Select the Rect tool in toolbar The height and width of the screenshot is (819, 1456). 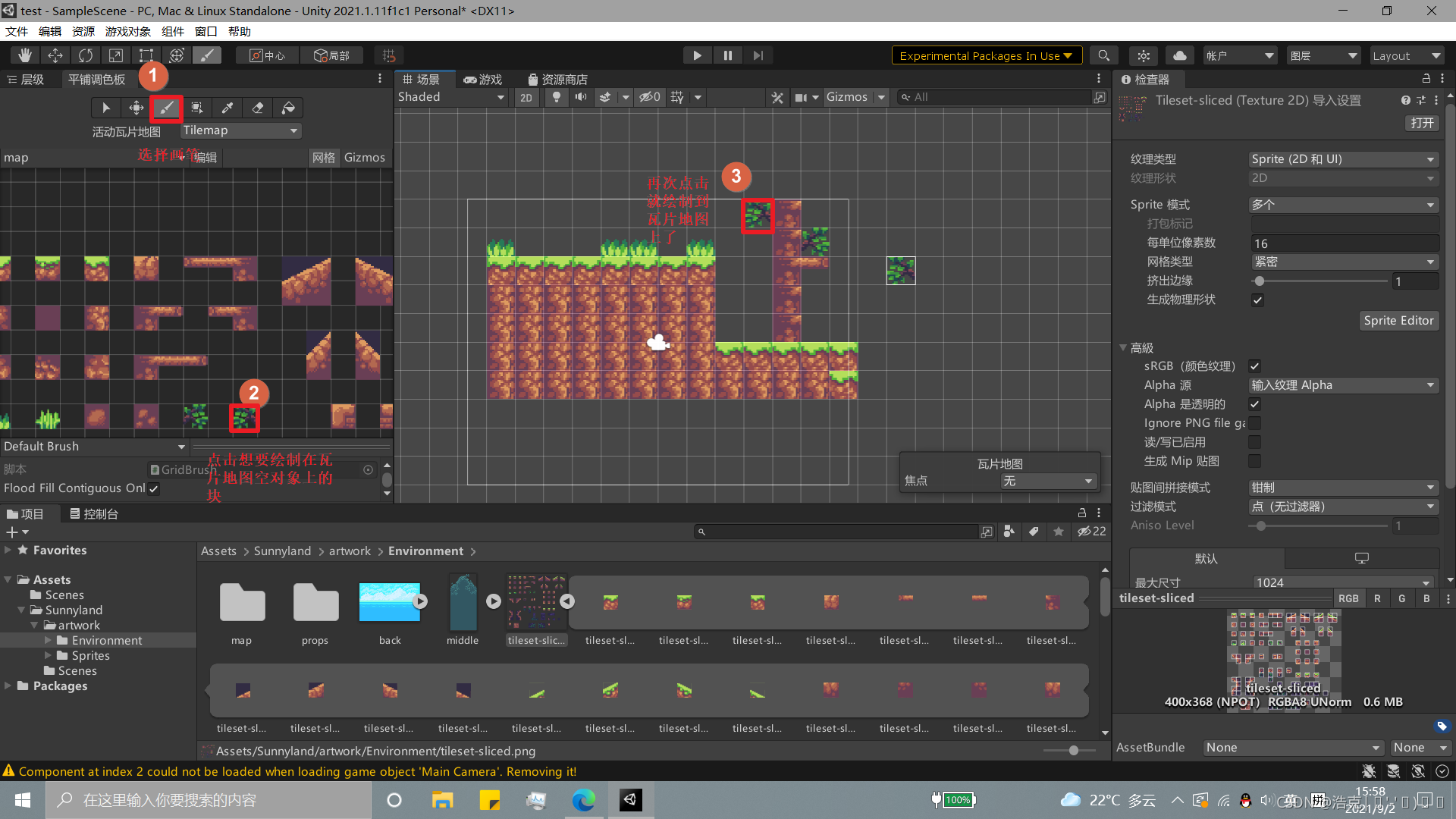(146, 55)
